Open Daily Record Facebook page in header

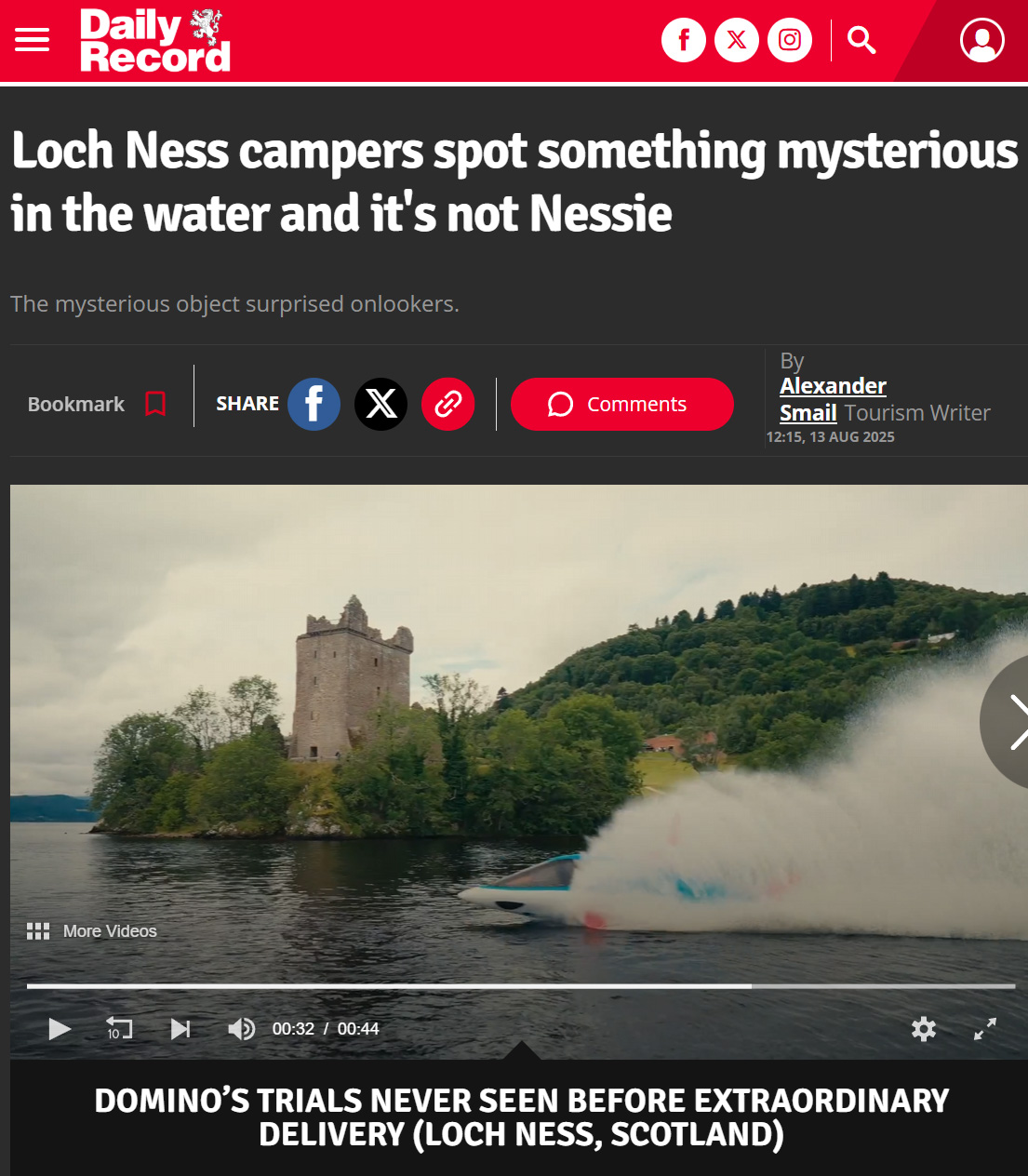click(684, 40)
